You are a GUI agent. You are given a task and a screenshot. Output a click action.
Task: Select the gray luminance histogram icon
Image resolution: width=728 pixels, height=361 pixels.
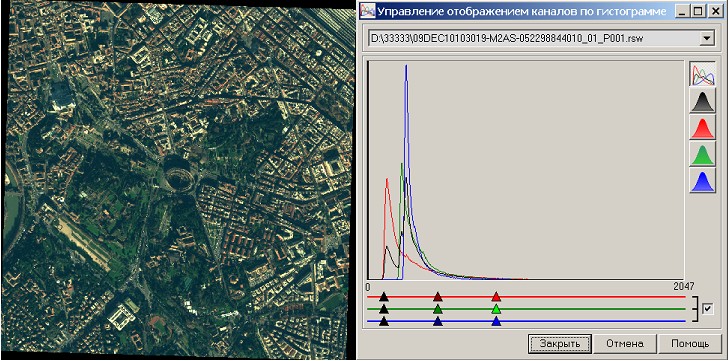[702, 101]
